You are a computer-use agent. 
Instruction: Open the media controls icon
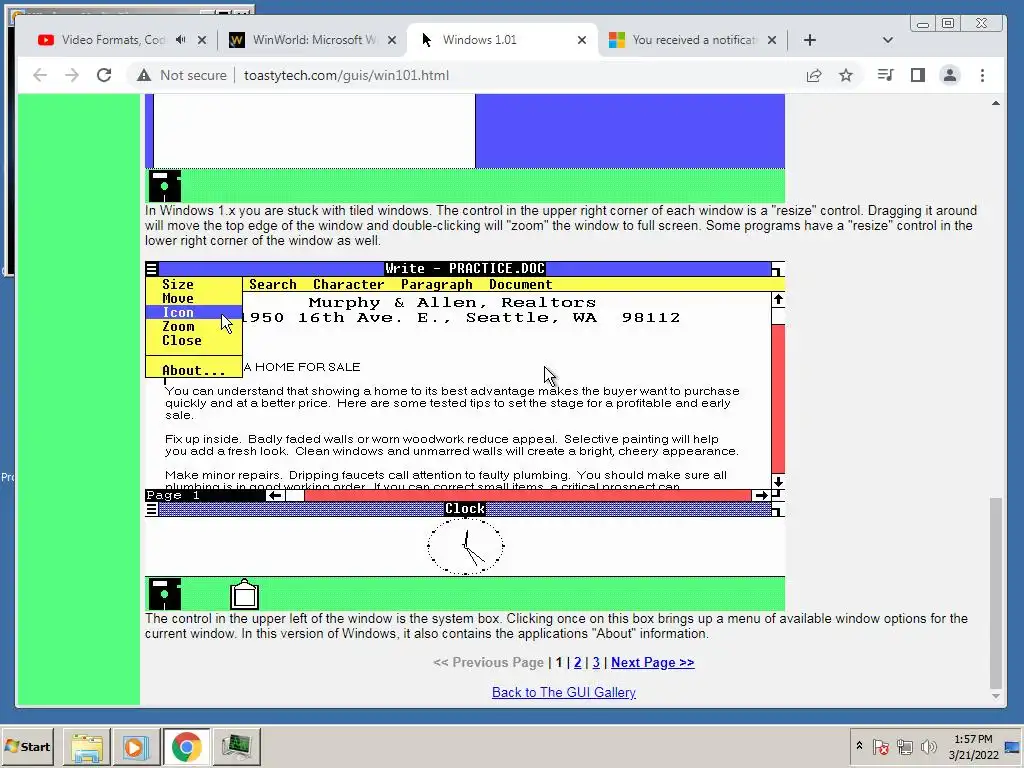click(886, 75)
